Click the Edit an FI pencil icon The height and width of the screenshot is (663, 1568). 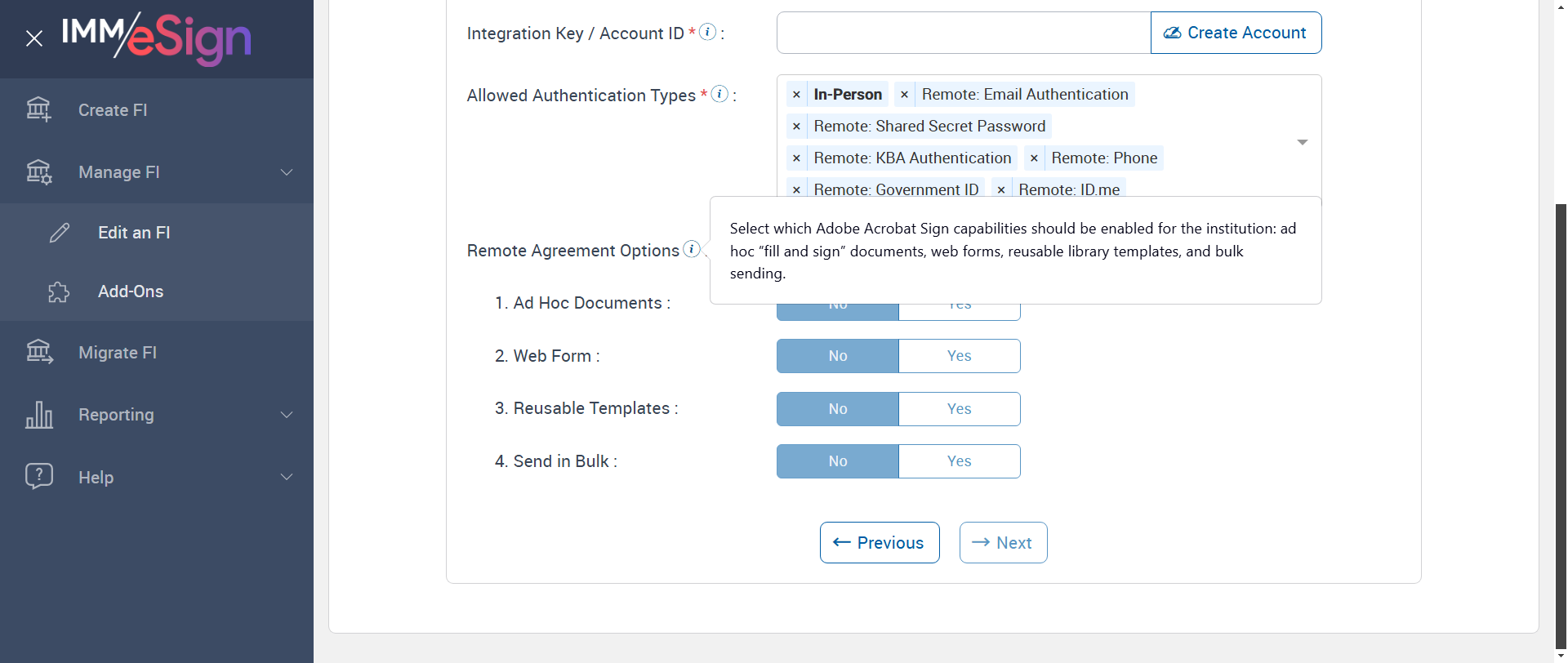pos(60,233)
